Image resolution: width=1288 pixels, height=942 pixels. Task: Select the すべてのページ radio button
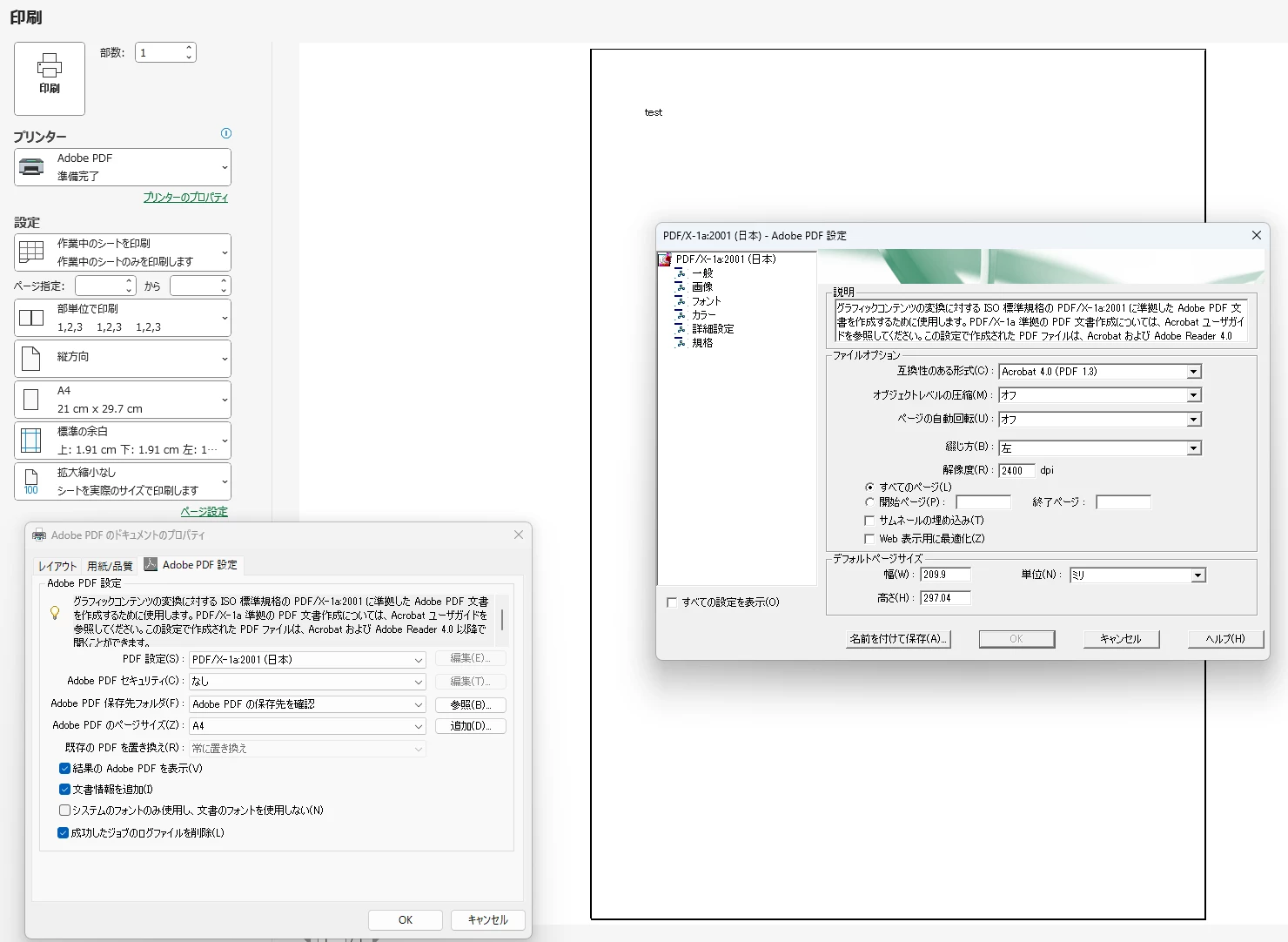click(869, 488)
